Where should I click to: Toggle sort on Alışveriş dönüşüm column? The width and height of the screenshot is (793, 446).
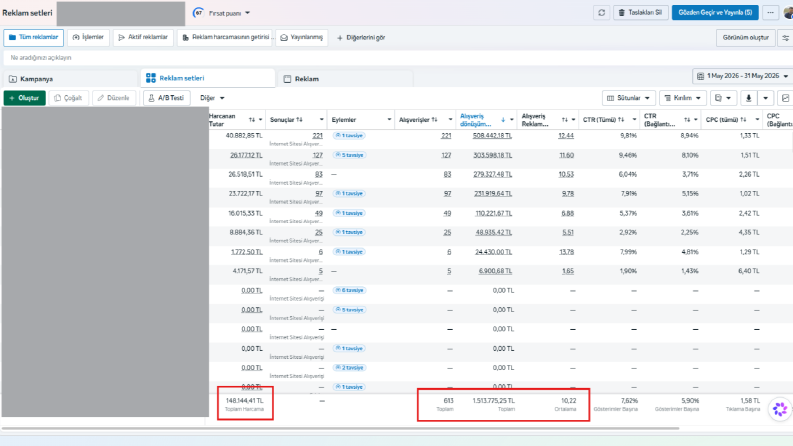(x=503, y=120)
